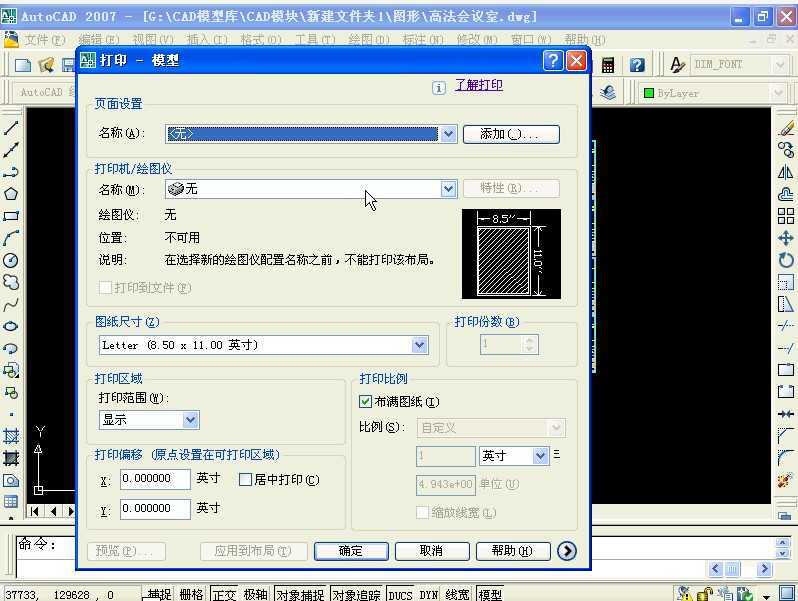Viewport: 798px width, 601px height.
Task: Open the 了解打印 link
Action: [478, 85]
